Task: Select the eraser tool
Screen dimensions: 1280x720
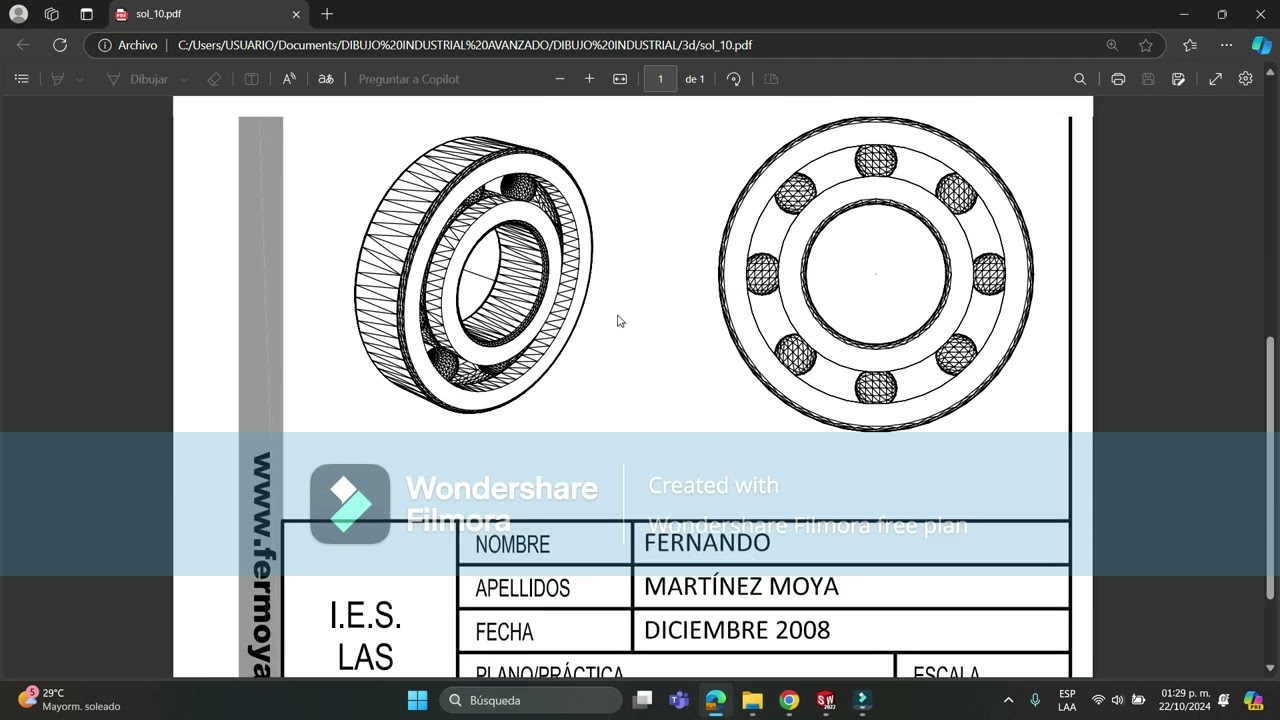Action: coord(214,79)
